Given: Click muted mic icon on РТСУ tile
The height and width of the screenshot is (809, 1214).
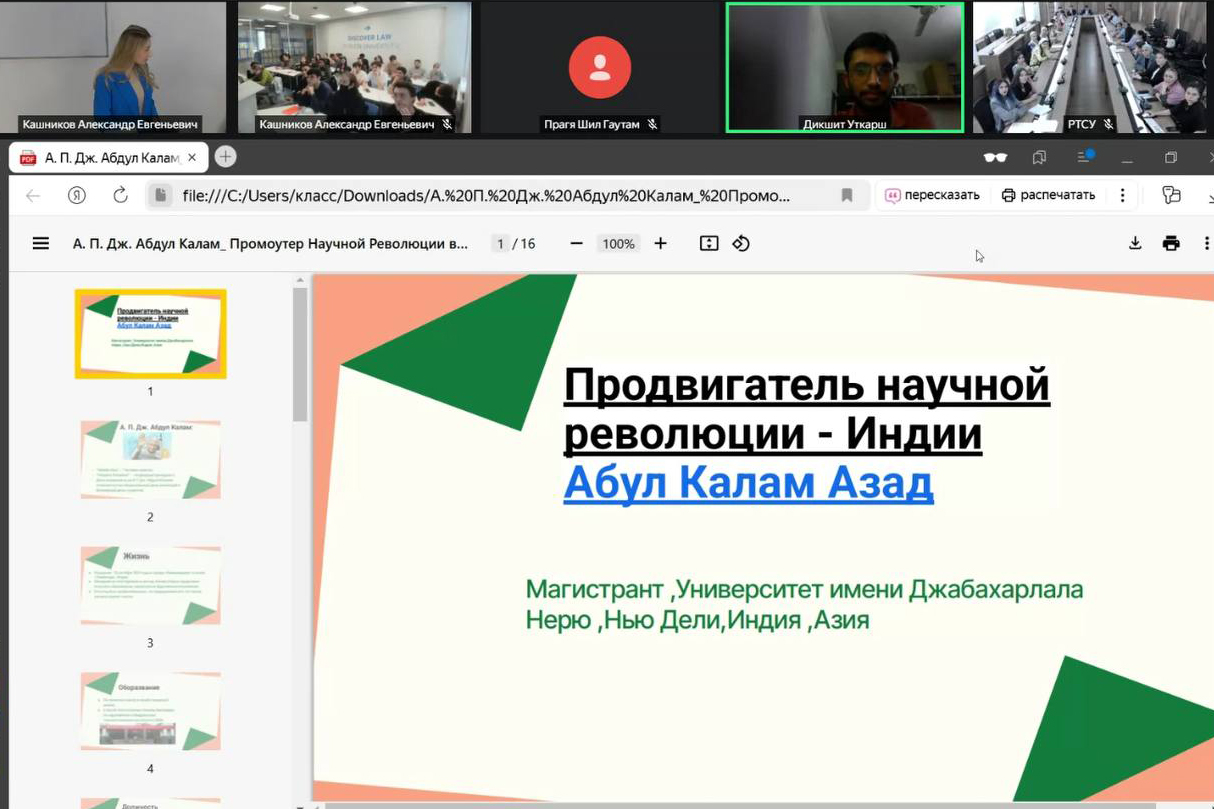Looking at the screenshot, I should tap(1108, 124).
